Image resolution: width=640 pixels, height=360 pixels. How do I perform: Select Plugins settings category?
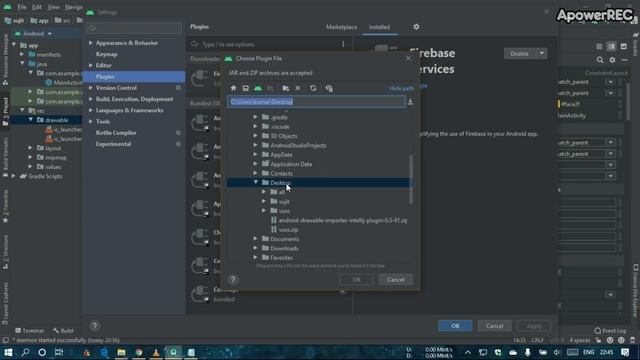[x=134, y=77]
